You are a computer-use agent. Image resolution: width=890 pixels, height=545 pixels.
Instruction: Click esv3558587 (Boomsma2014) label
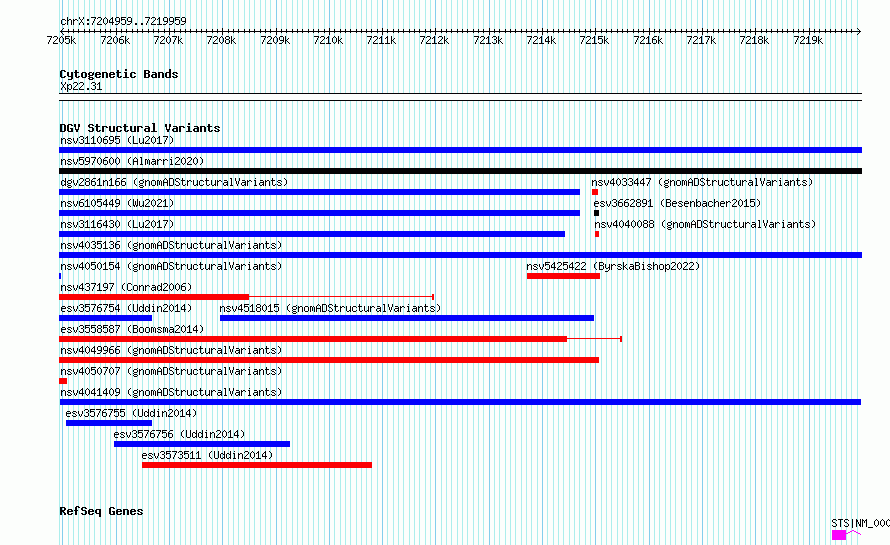tap(132, 329)
